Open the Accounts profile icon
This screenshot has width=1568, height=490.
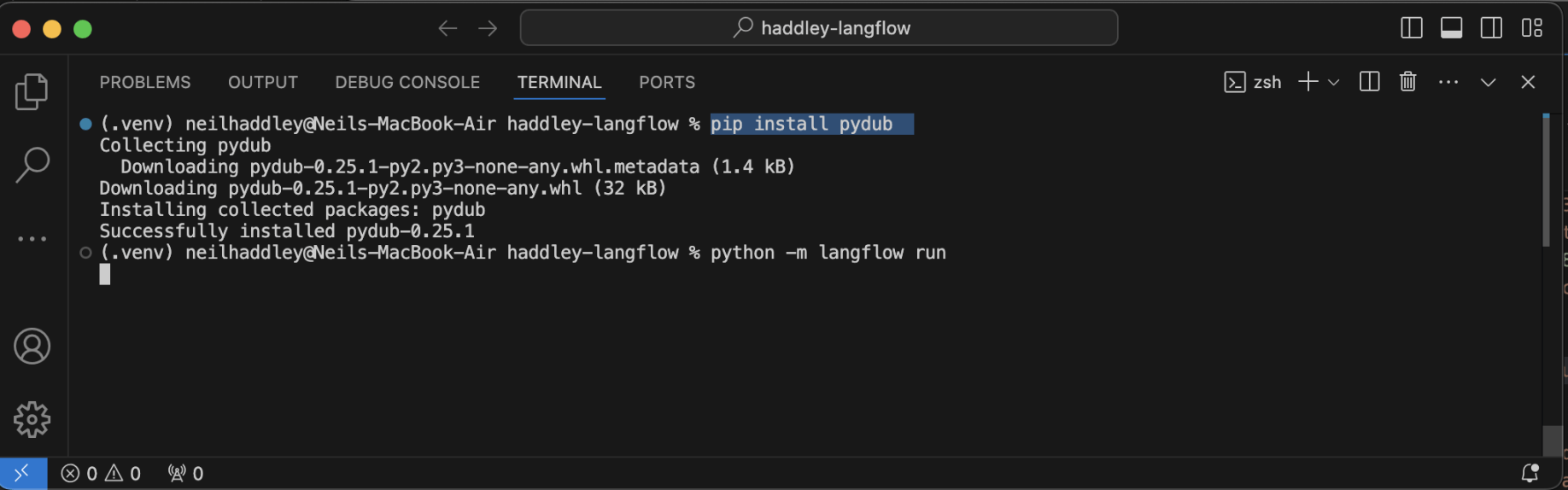click(32, 346)
